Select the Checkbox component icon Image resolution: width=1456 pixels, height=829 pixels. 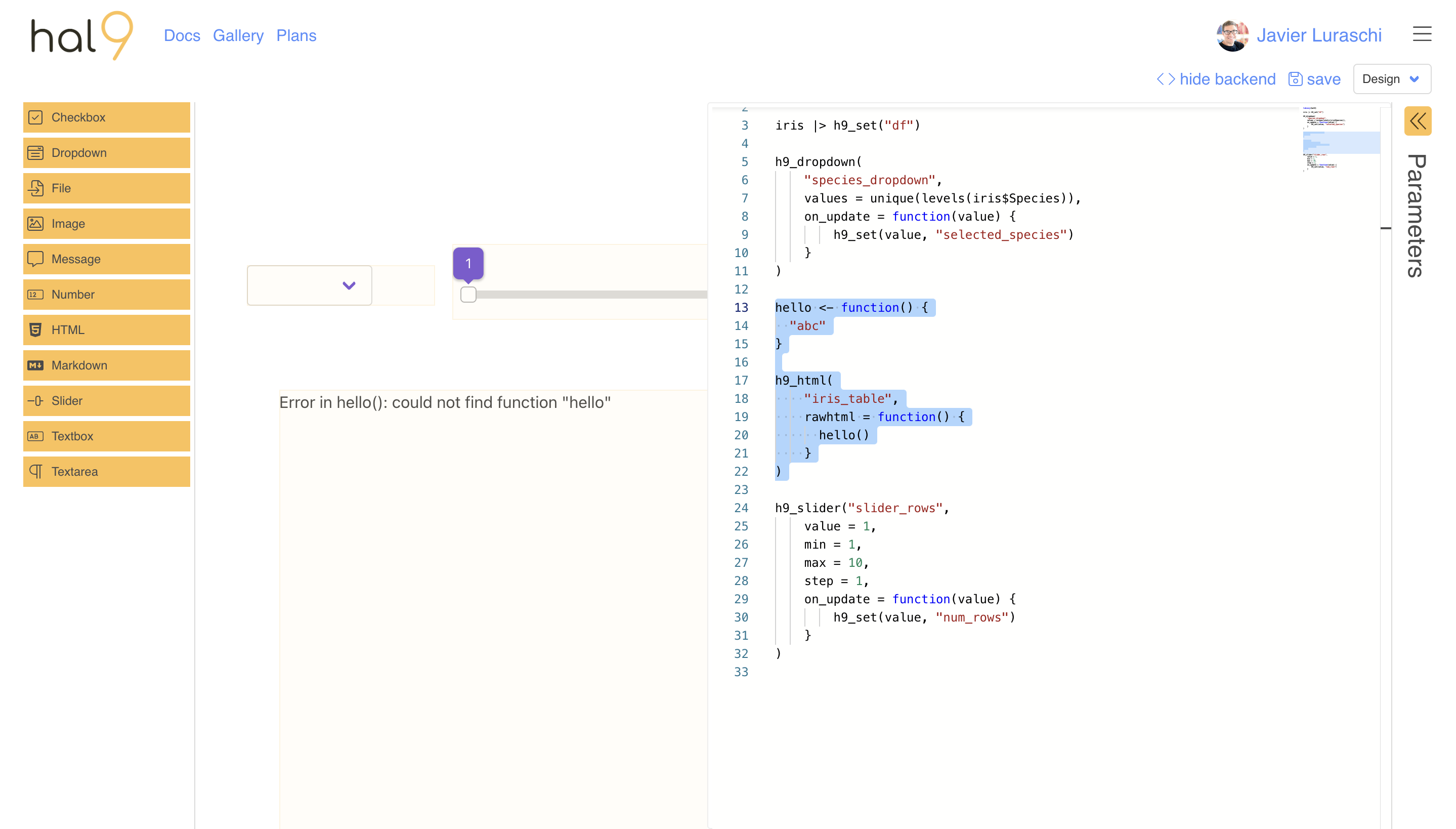point(35,117)
